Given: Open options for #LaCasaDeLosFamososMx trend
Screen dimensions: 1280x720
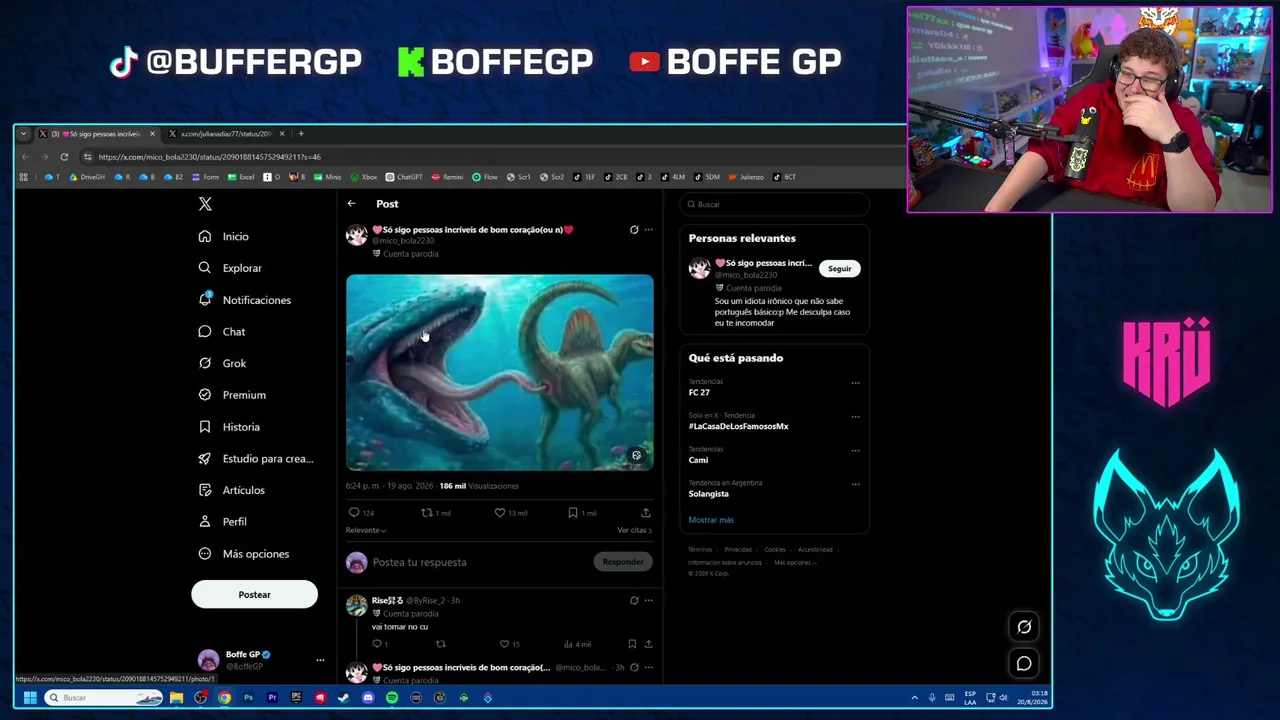Looking at the screenshot, I should 855,417.
